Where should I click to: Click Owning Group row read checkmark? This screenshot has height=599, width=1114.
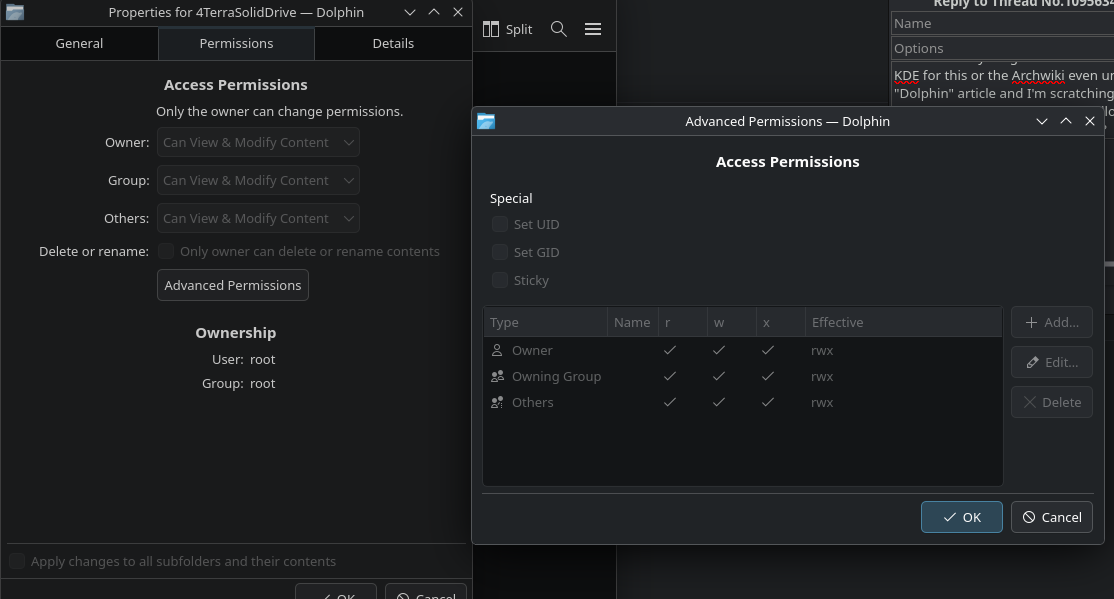669,377
